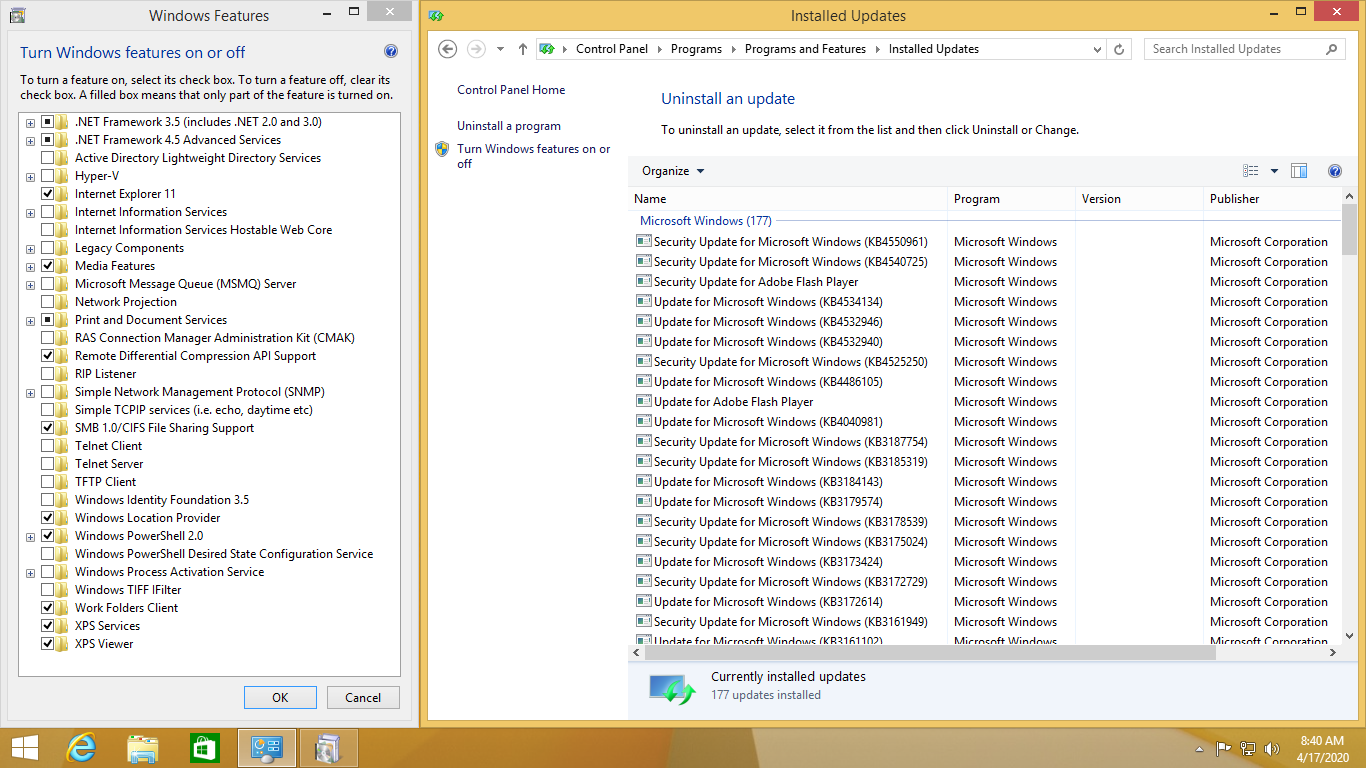Click Programs in the breadcrumb path

696,49
